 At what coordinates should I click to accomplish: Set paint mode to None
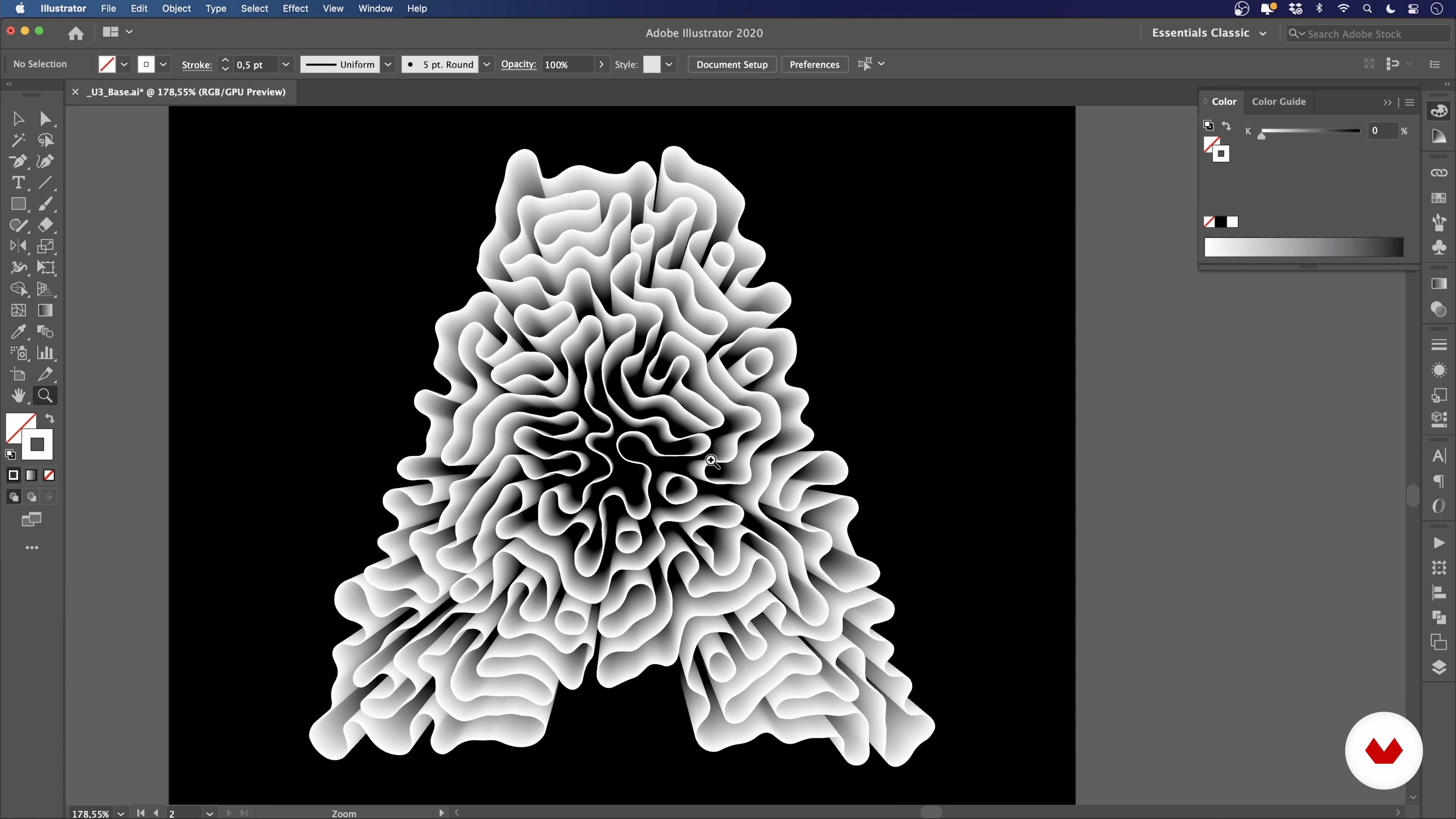tap(49, 475)
